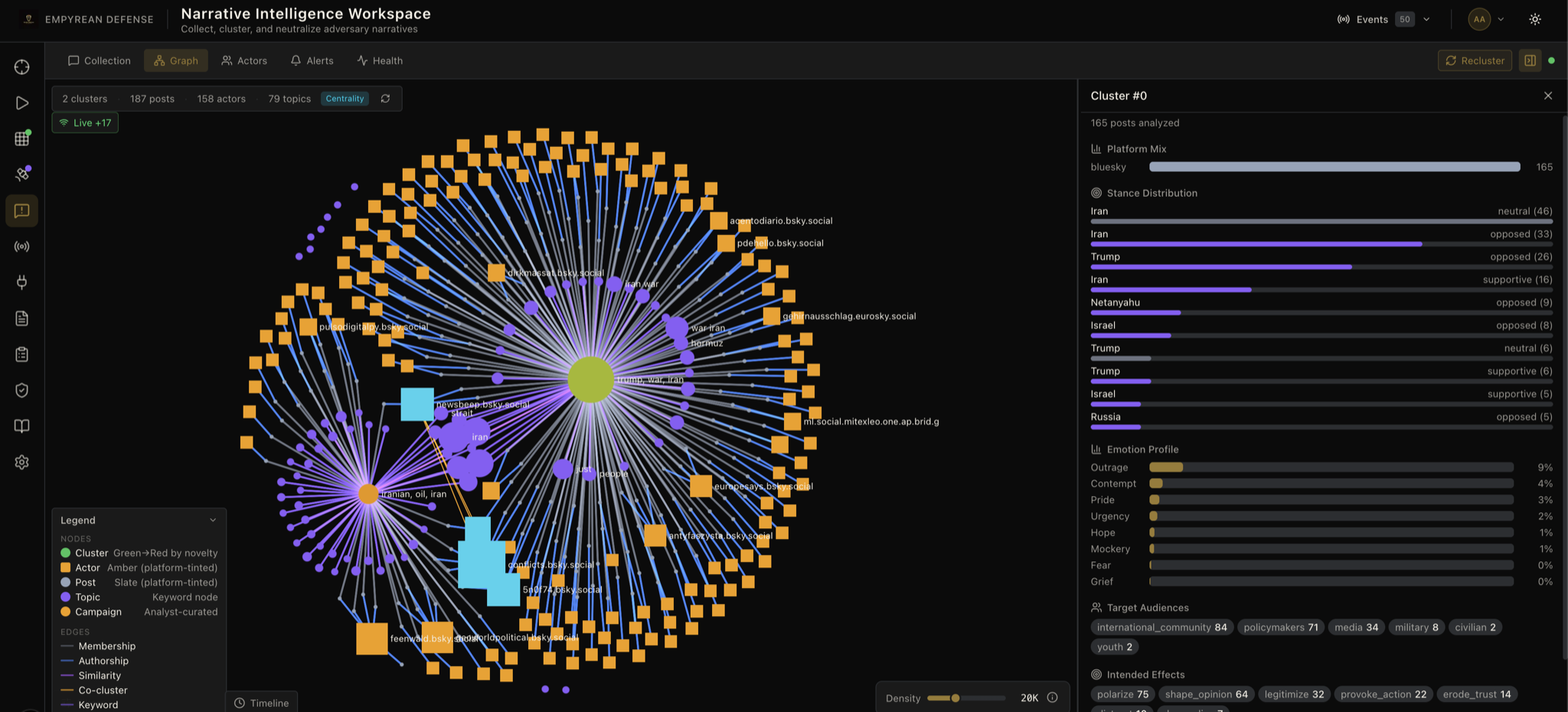
Task: Select the narrative message alert sidebar icon
Action: coord(21,211)
